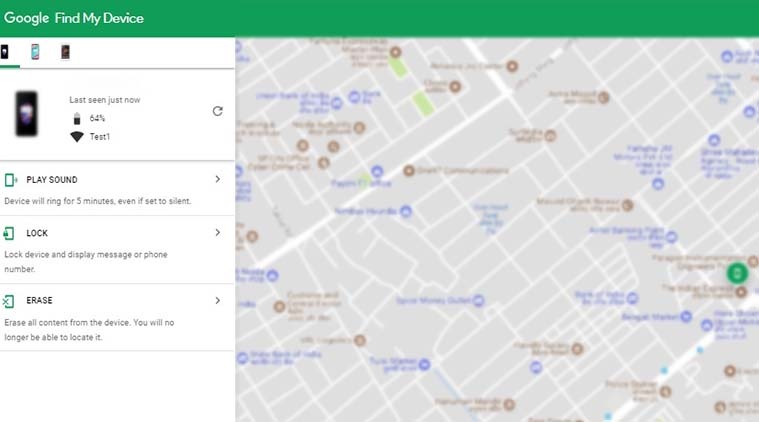Click 'Device will ring for 5 minutes' description
The image size is (759, 422).
click(98, 201)
